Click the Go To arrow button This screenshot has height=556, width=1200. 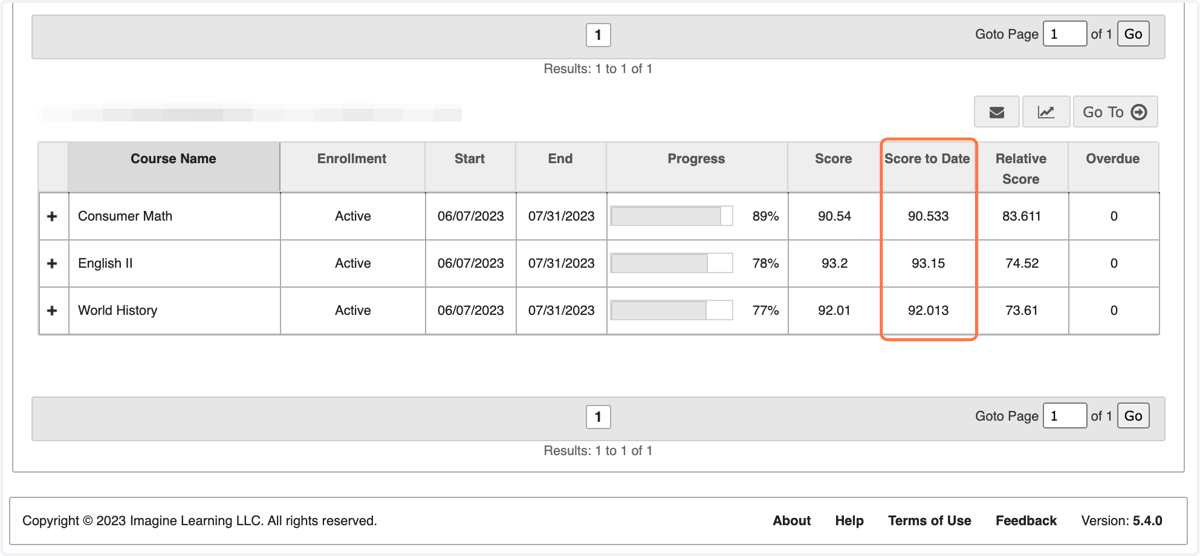pos(1115,112)
